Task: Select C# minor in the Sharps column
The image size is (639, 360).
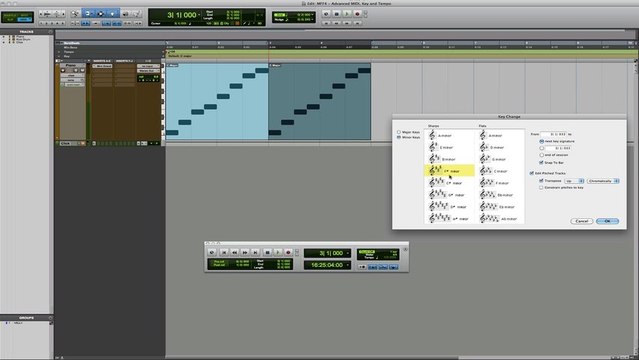Action: 449,183
